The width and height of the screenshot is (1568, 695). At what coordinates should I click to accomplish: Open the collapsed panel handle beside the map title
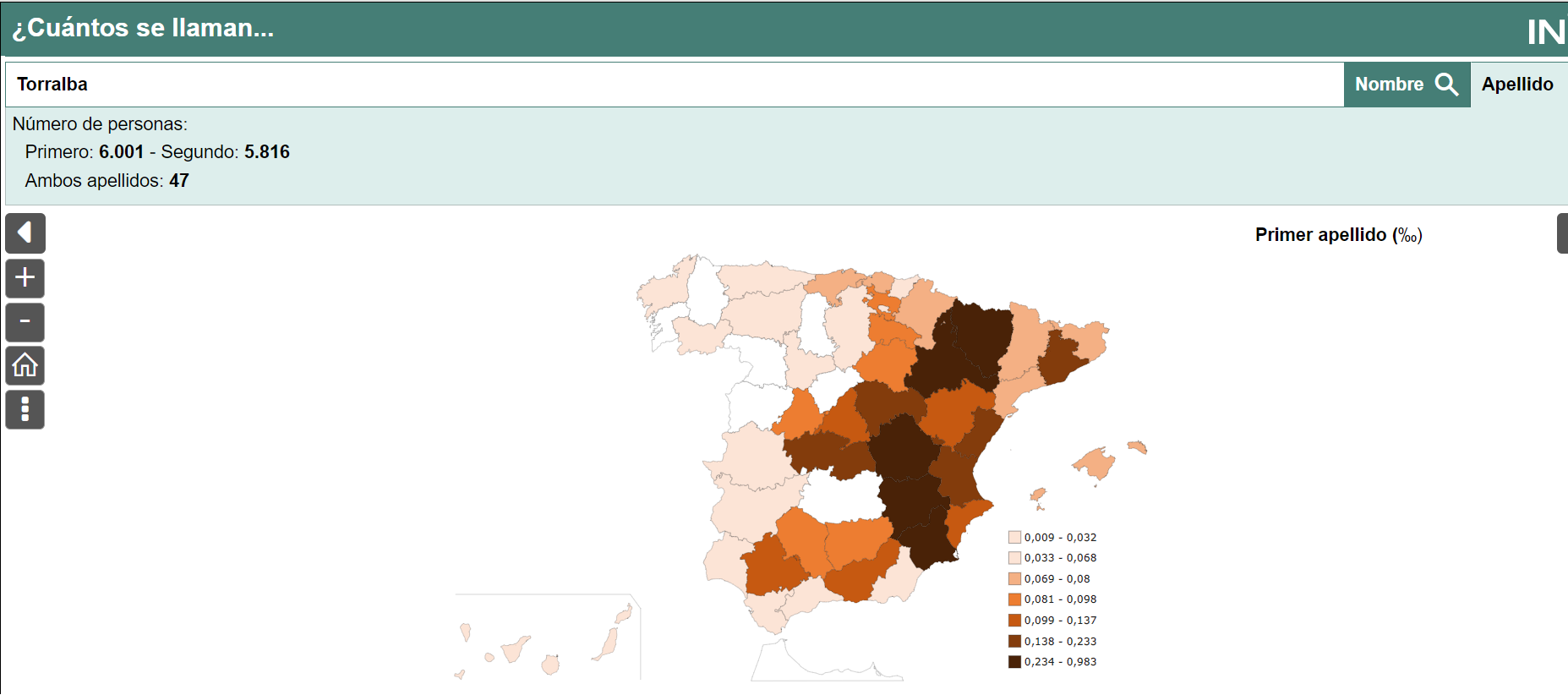(1562, 233)
